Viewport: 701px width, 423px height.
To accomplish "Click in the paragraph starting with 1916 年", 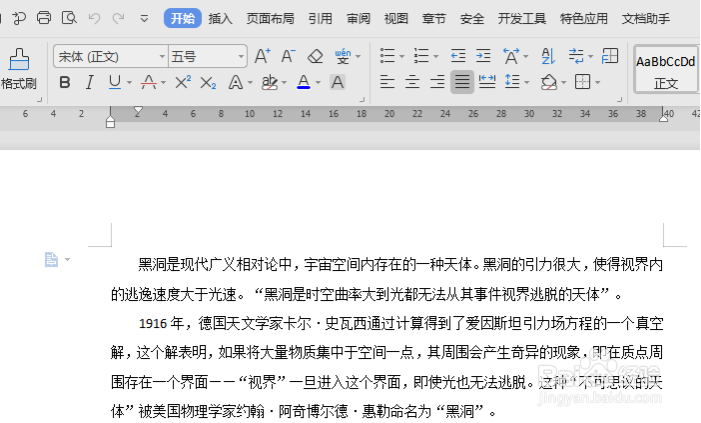I will pyautogui.click(x=387, y=367).
